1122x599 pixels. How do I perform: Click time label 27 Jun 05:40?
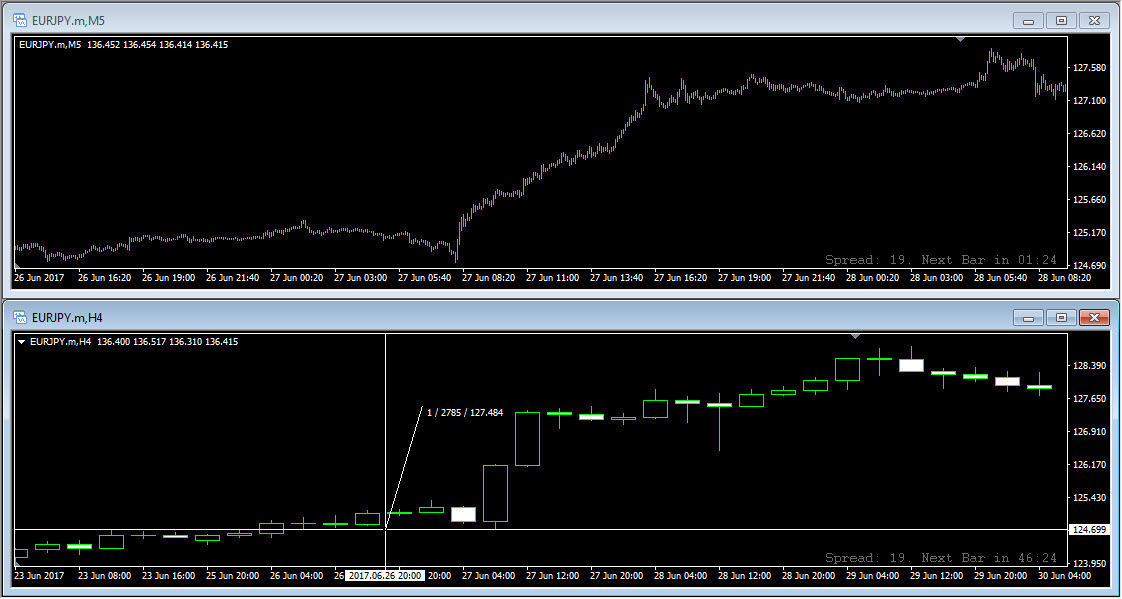pos(424,278)
